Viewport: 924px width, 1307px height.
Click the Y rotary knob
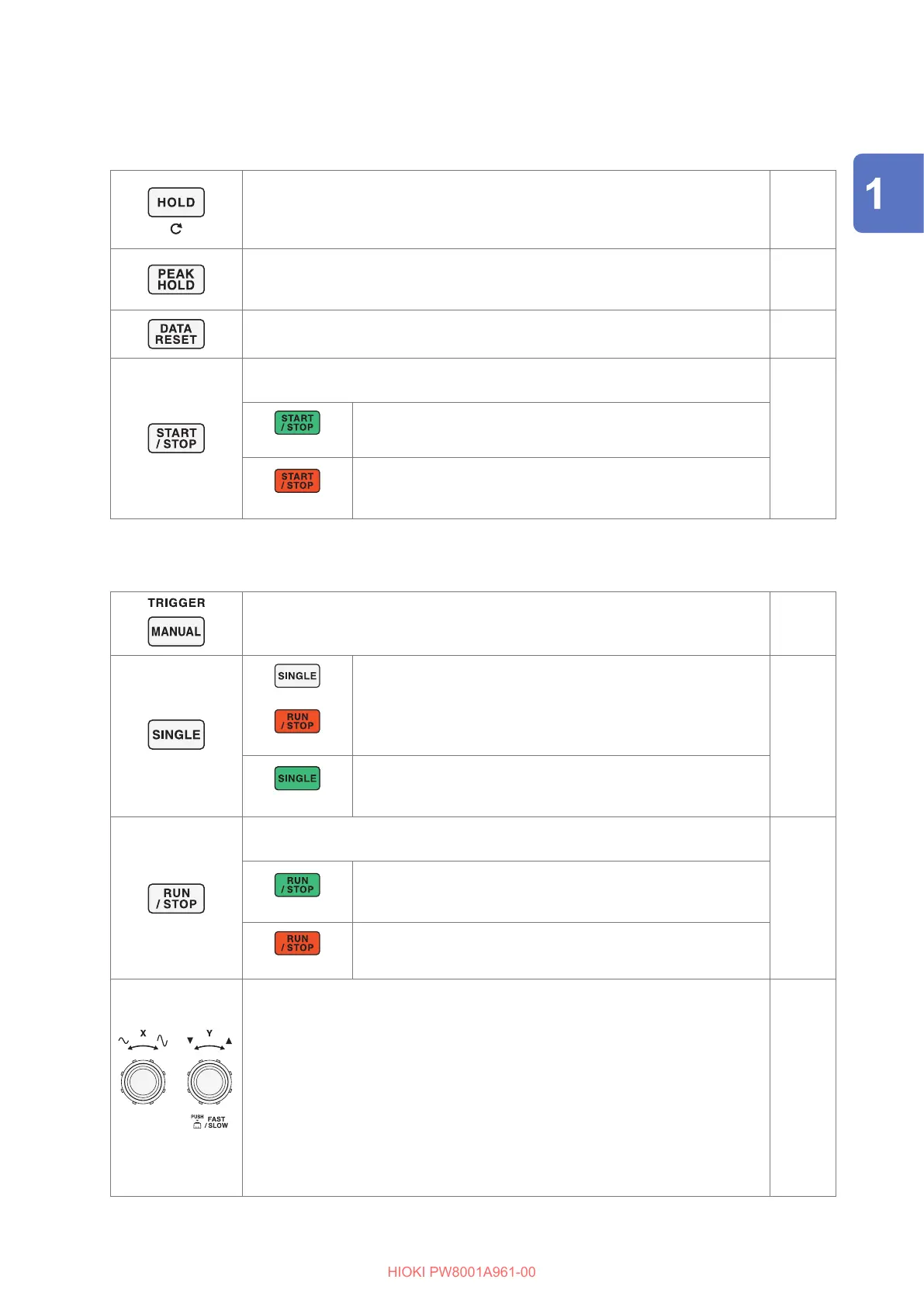point(210,1082)
